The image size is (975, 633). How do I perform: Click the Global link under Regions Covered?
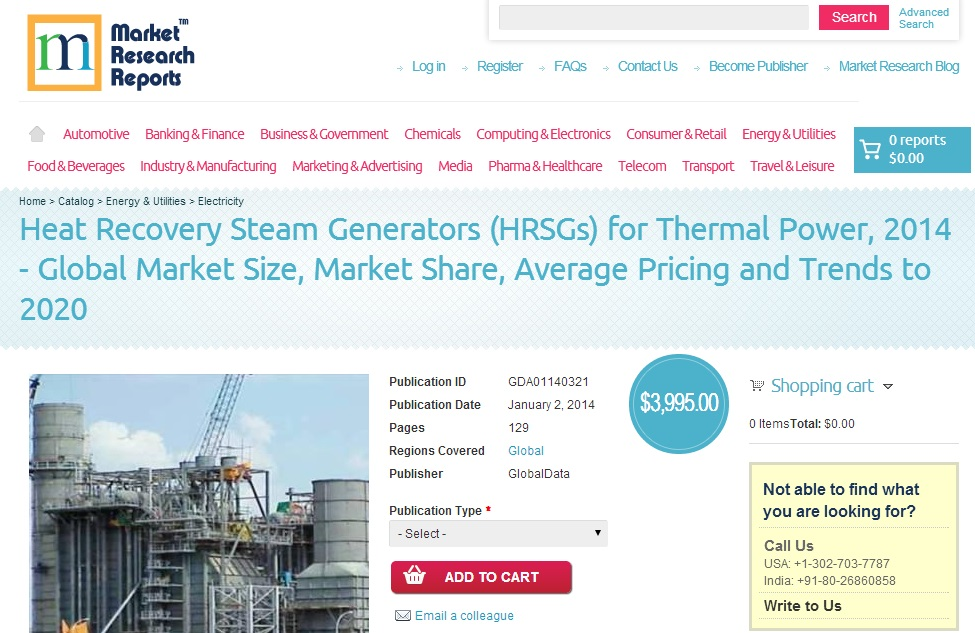point(525,450)
